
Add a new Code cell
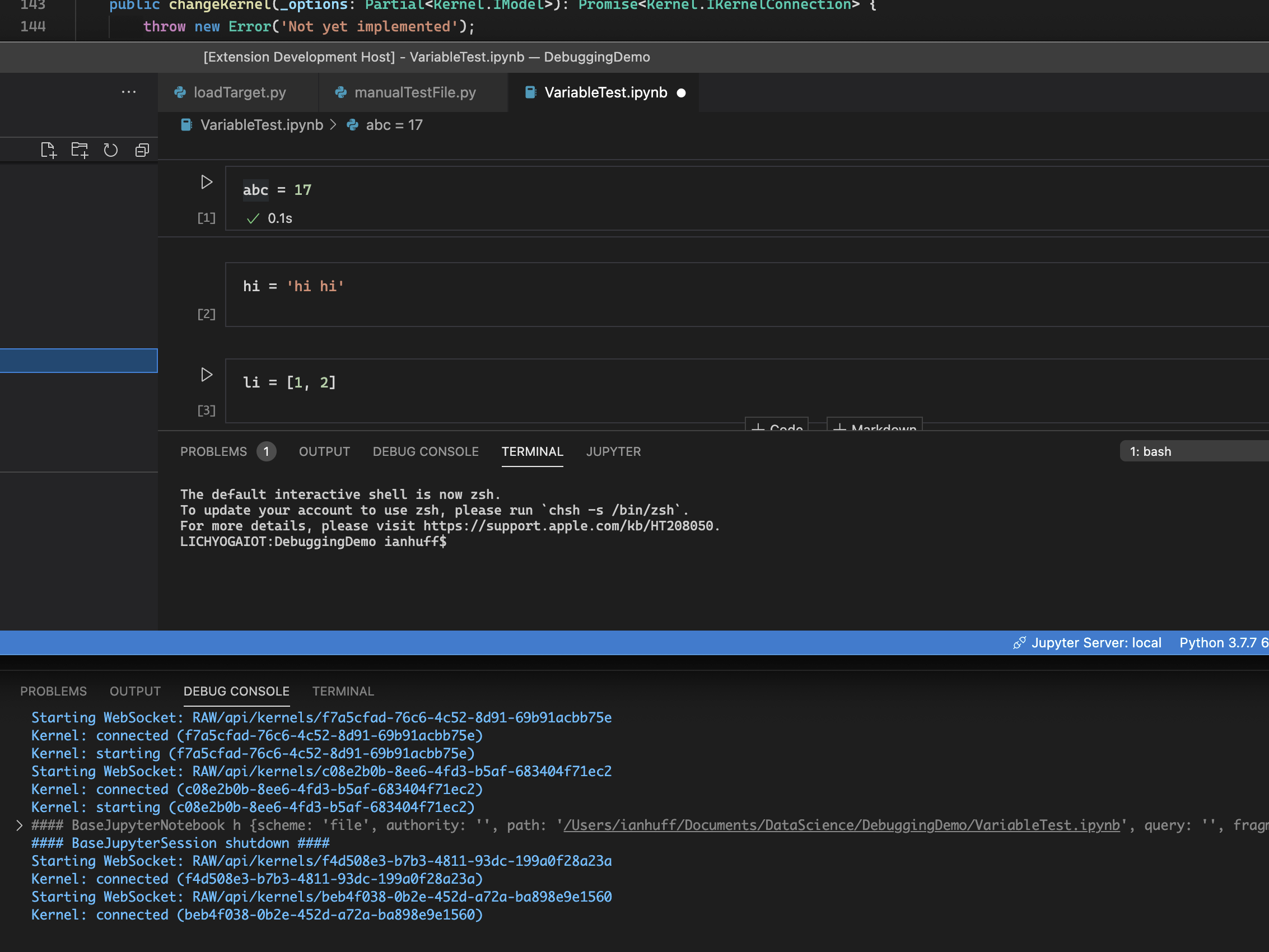tap(777, 427)
